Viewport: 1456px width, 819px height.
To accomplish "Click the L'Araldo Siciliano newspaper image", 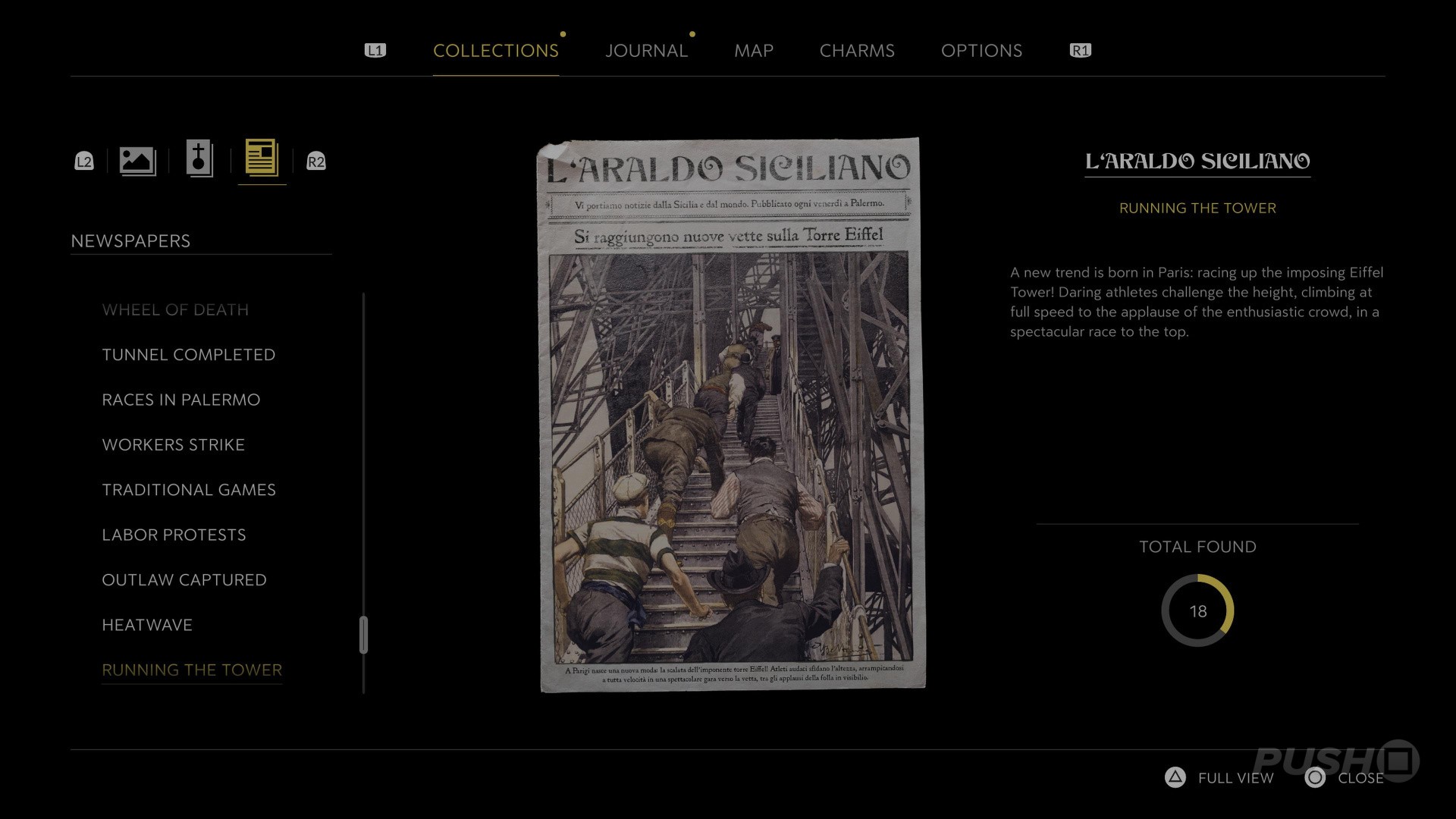I will coord(731,416).
